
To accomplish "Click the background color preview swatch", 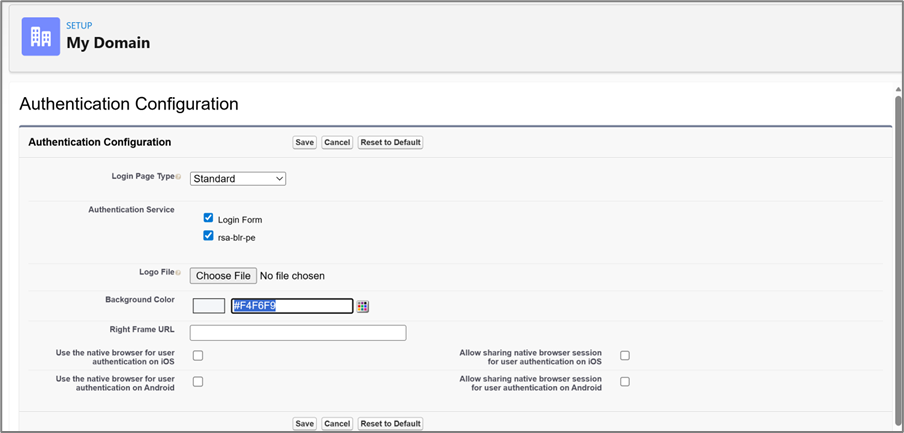I will click(208, 306).
